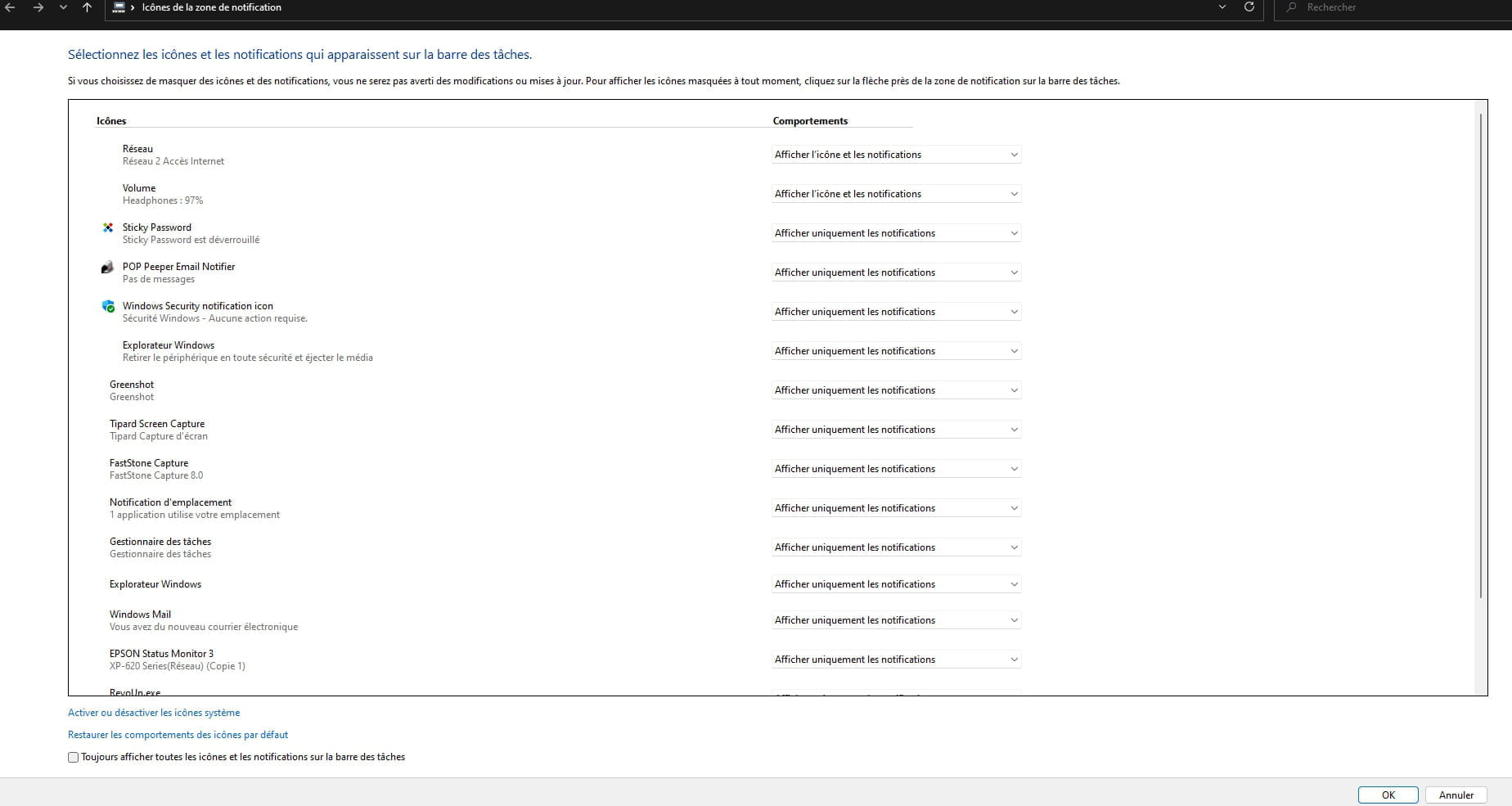Click the POP Peeper Email Notifier icon
Viewport: 1512px width, 806px height.
[107, 268]
